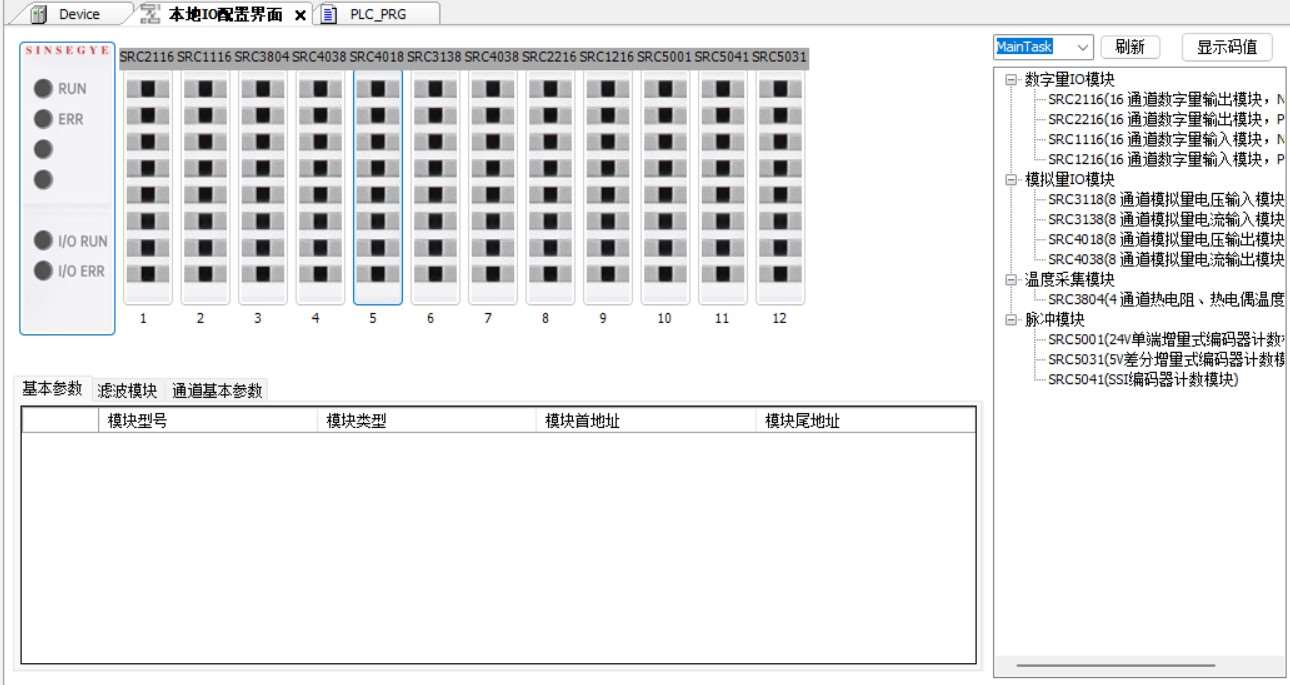
Task: Click the RUN indicator LED
Action: pyautogui.click(x=43, y=89)
